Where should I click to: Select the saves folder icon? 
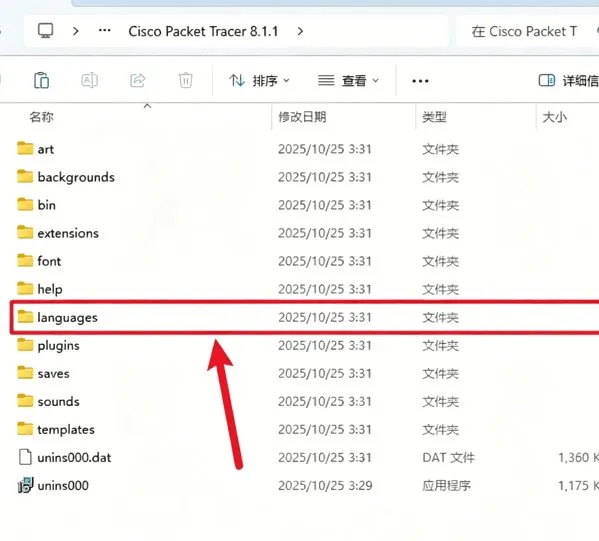point(25,373)
